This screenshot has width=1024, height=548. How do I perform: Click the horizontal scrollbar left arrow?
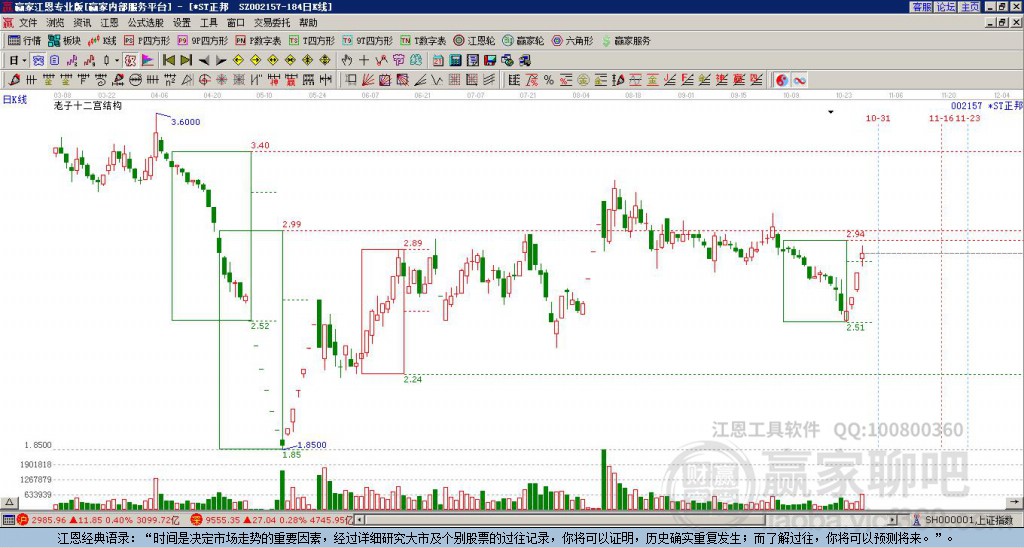point(359,521)
